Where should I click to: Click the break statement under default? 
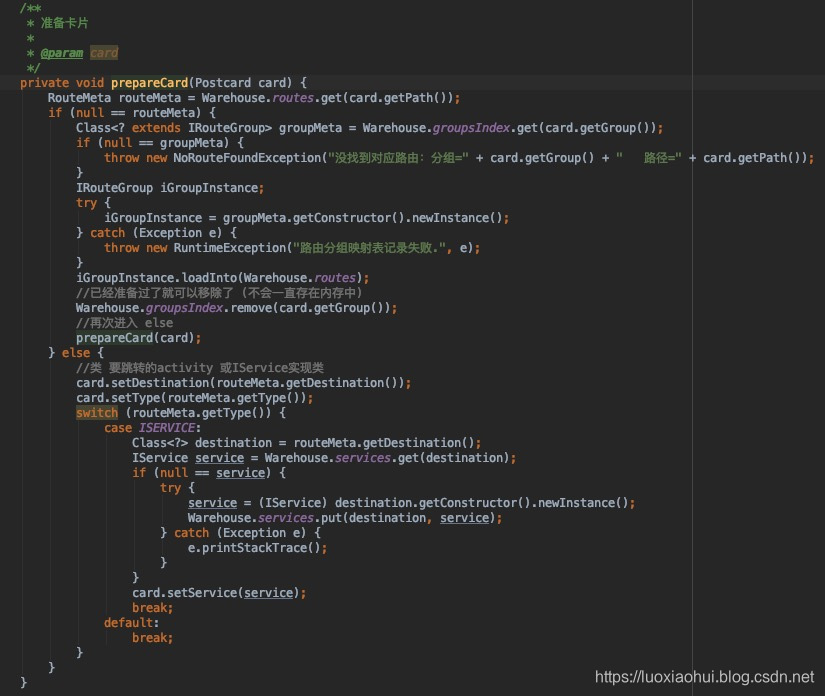[153, 638]
